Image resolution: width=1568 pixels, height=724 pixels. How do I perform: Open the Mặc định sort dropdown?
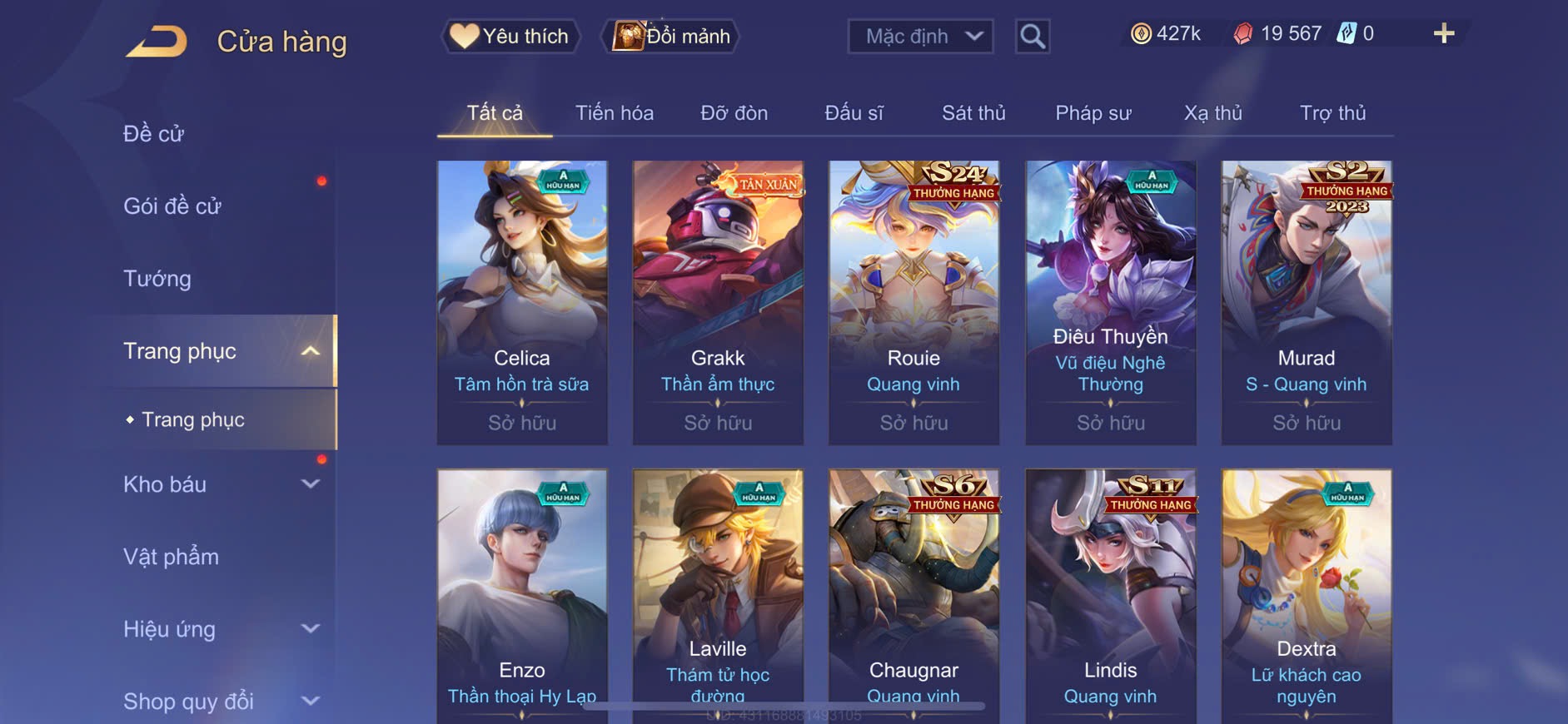click(920, 37)
